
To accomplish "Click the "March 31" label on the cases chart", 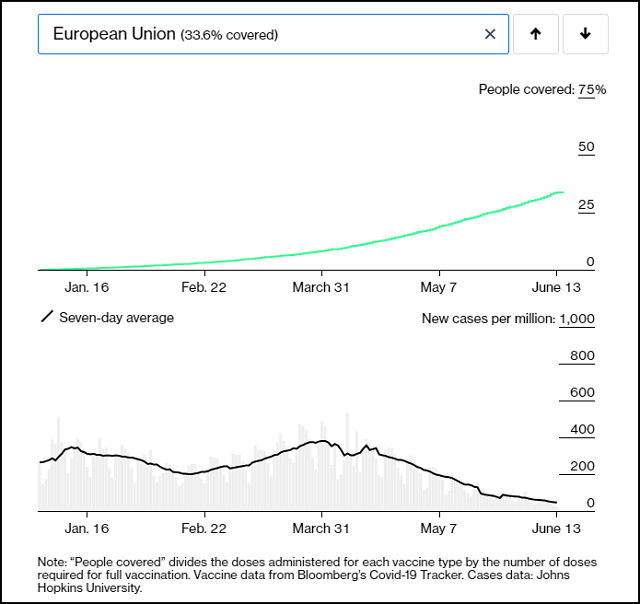I will pos(321,528).
